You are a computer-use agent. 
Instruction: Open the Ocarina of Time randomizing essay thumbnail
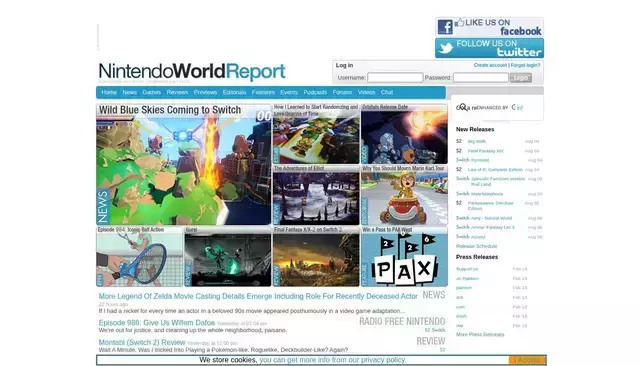click(316, 134)
